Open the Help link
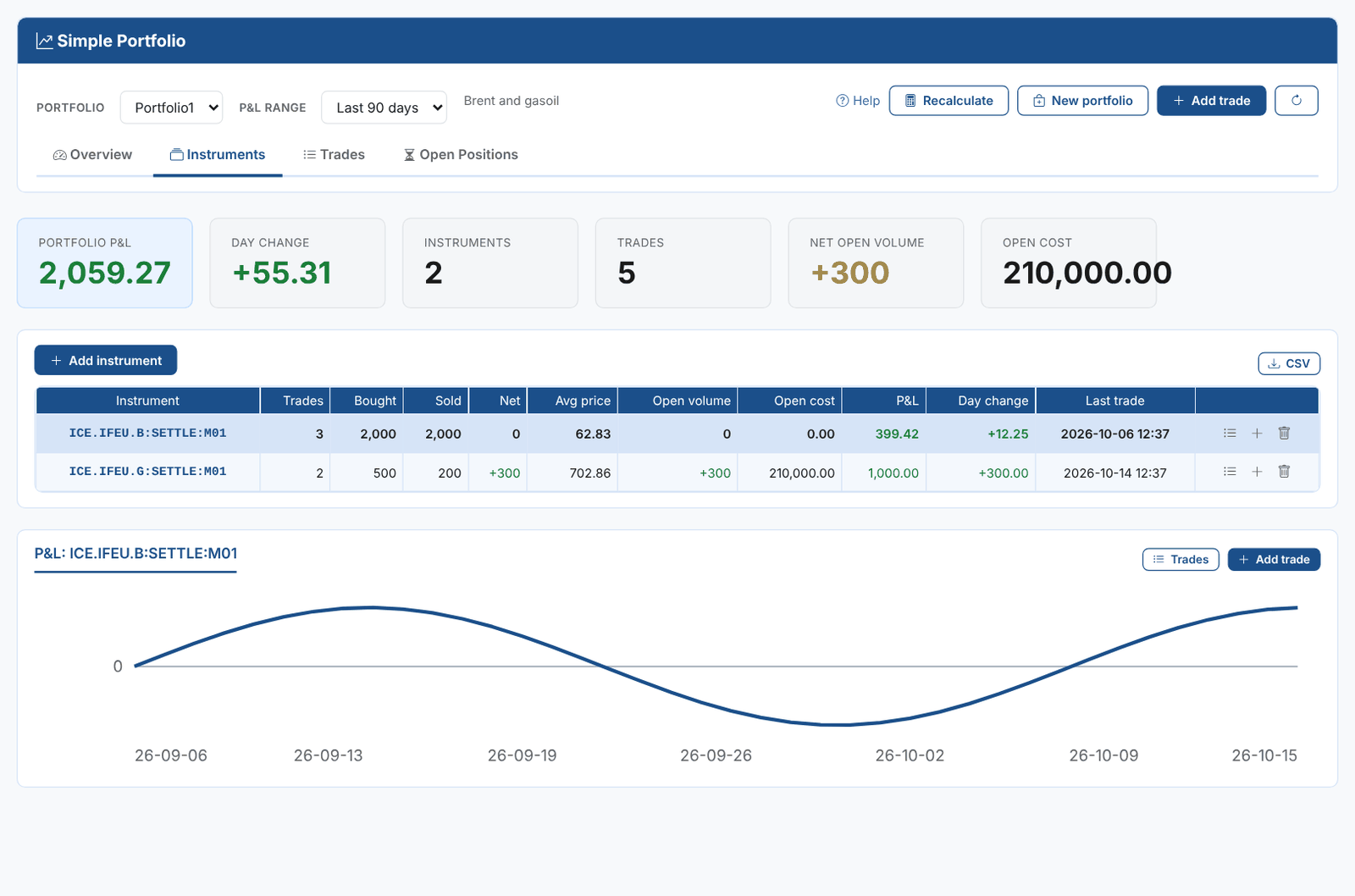This screenshot has height=896, width=1355. click(858, 101)
